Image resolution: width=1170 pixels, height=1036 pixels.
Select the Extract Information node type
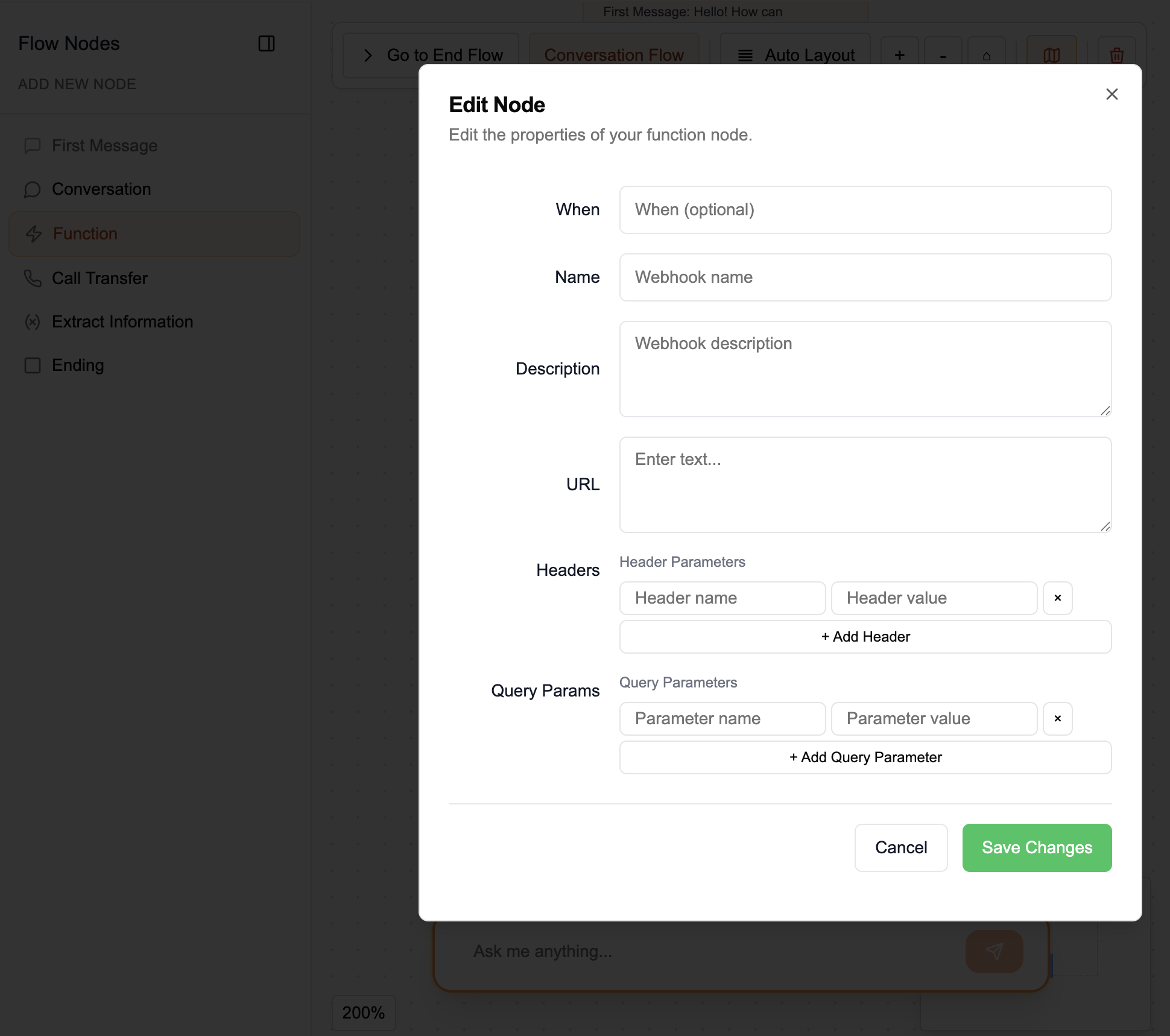pyautogui.click(x=122, y=321)
